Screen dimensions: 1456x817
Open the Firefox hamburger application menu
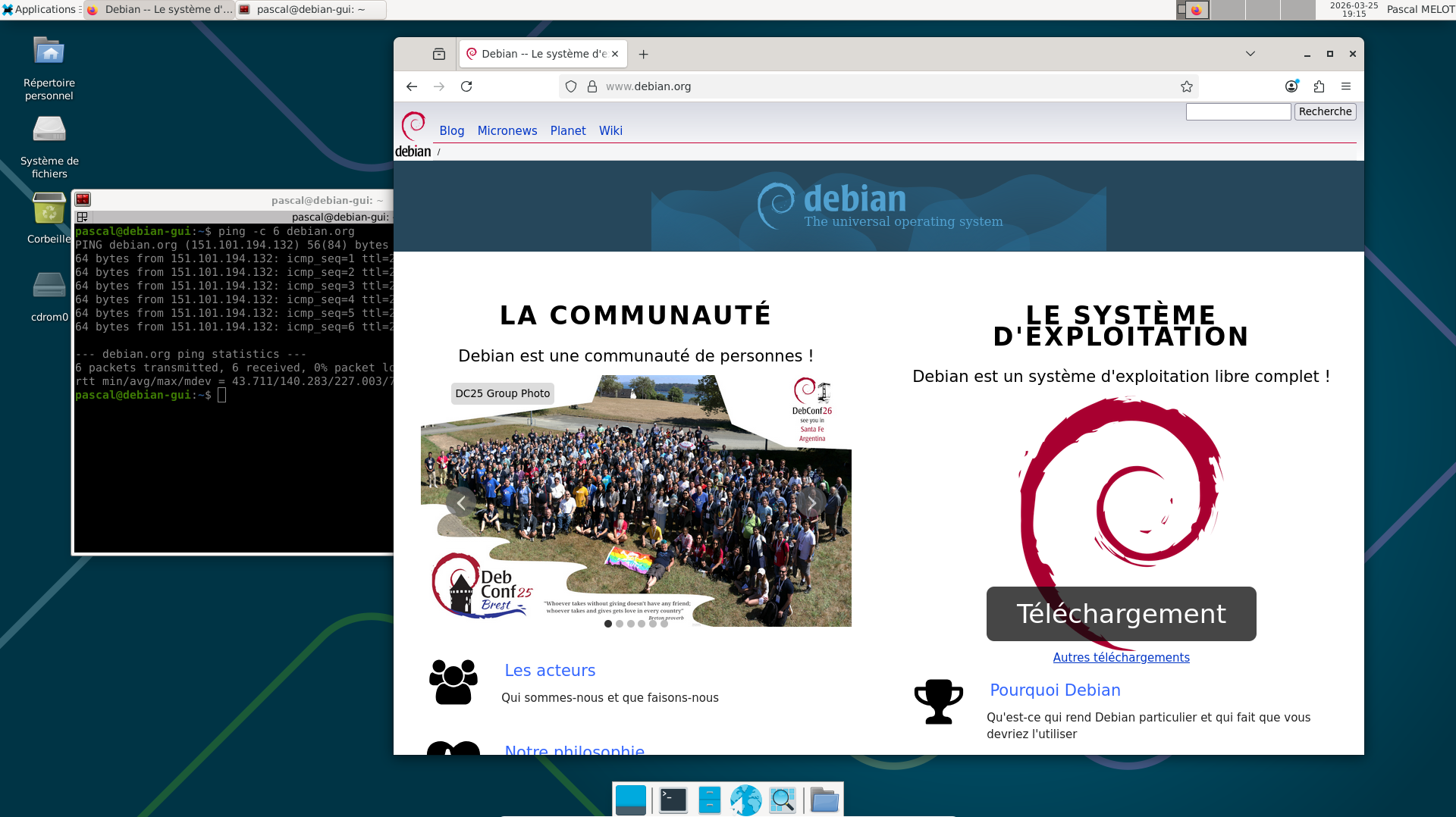coord(1346,86)
